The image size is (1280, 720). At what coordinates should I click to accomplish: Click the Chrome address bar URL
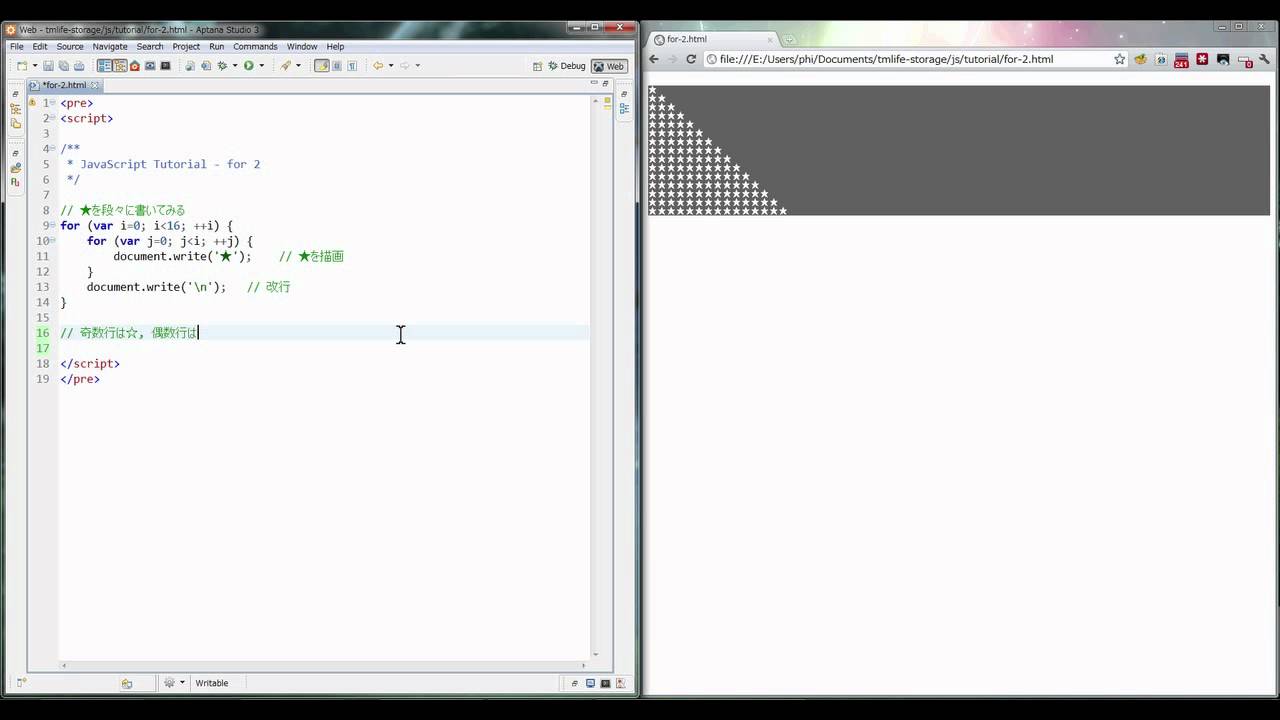pyautogui.click(x=886, y=59)
